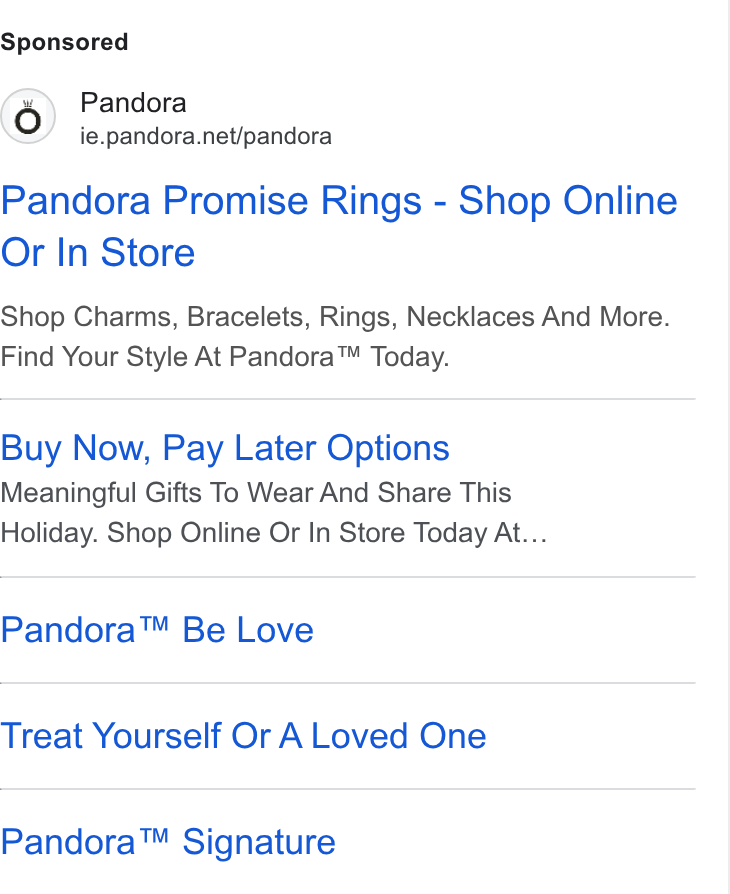Click the Meaningful Gifts To Wear description
The width and height of the screenshot is (730, 894).
point(256,493)
